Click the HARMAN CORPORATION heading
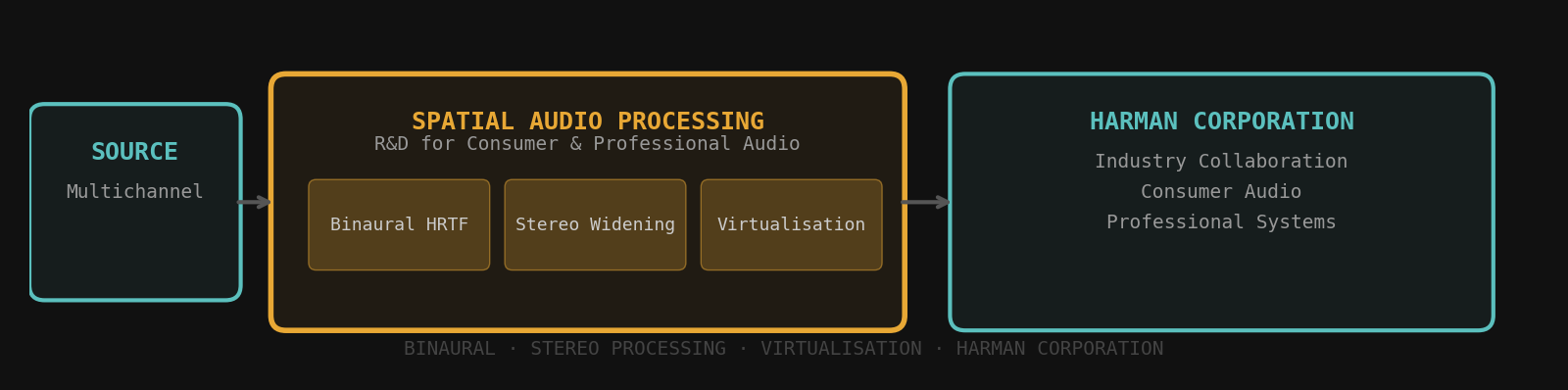 1221,122
